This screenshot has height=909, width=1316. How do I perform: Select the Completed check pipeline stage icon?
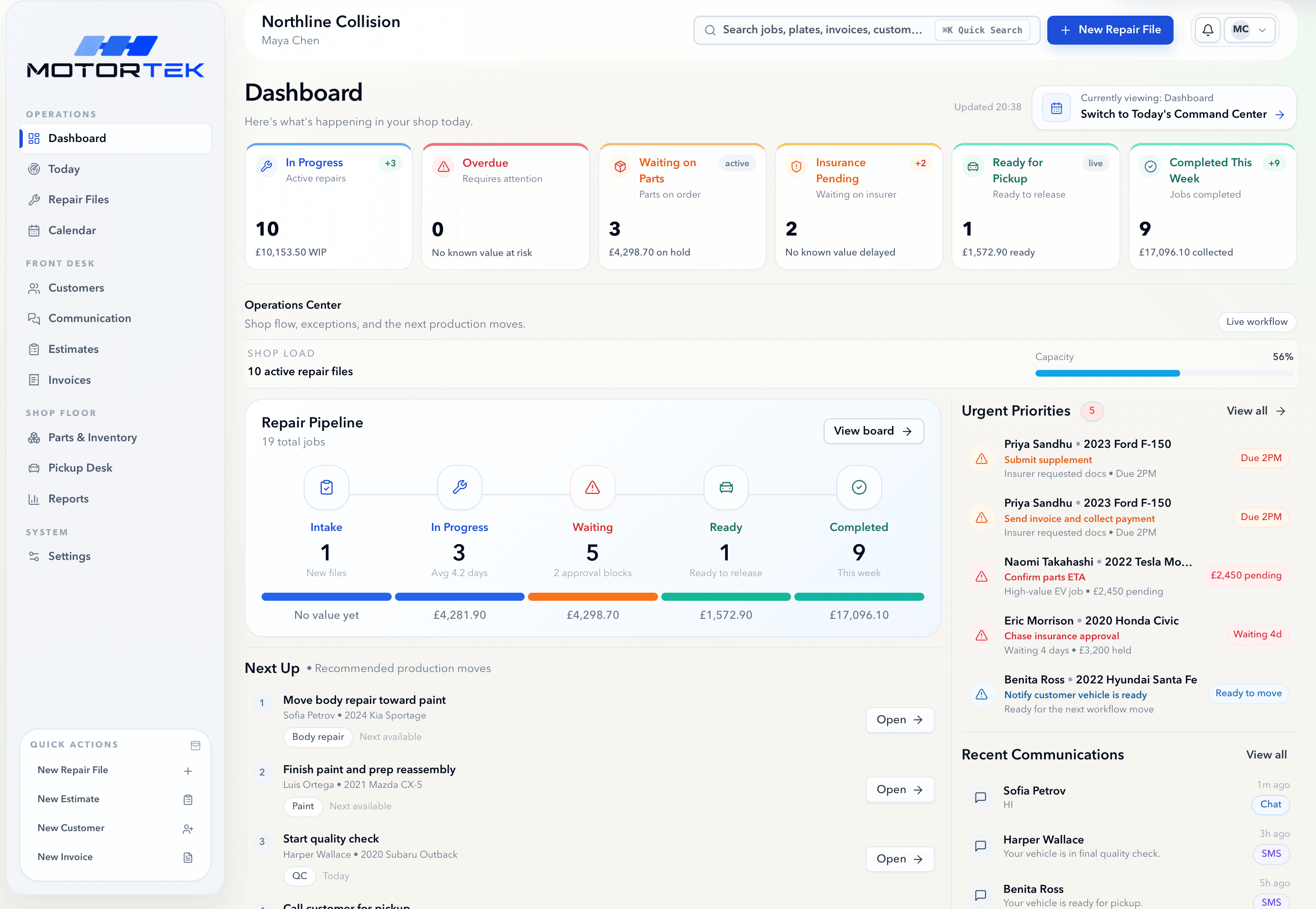[859, 487]
